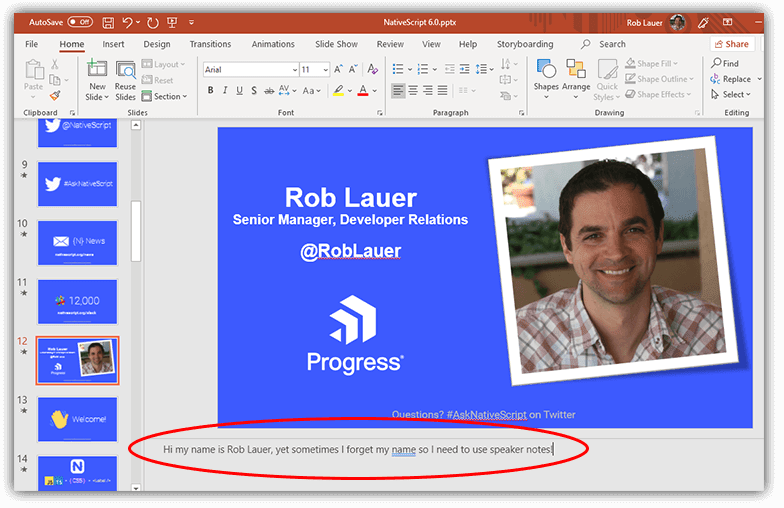Justify the text
The height and width of the screenshot is (508, 784).
click(x=442, y=90)
